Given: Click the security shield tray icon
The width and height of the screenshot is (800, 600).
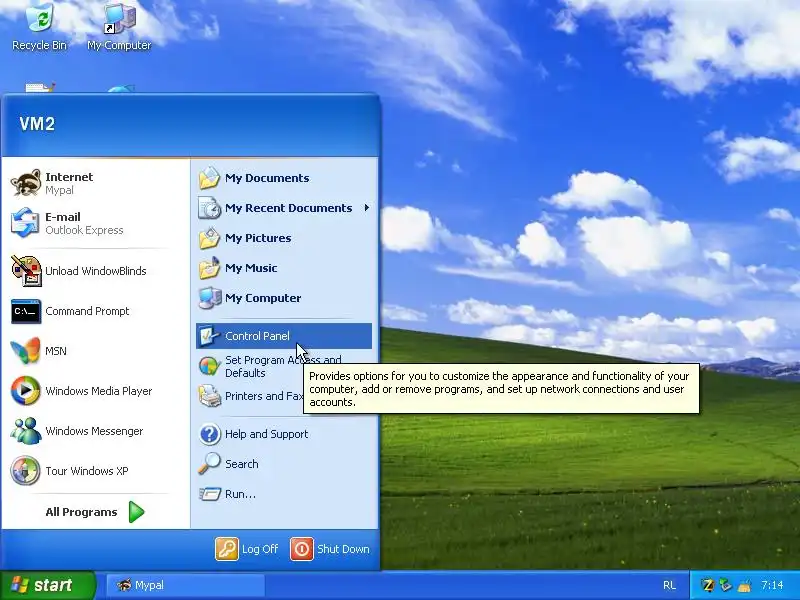Looking at the screenshot, I should coord(725,585).
